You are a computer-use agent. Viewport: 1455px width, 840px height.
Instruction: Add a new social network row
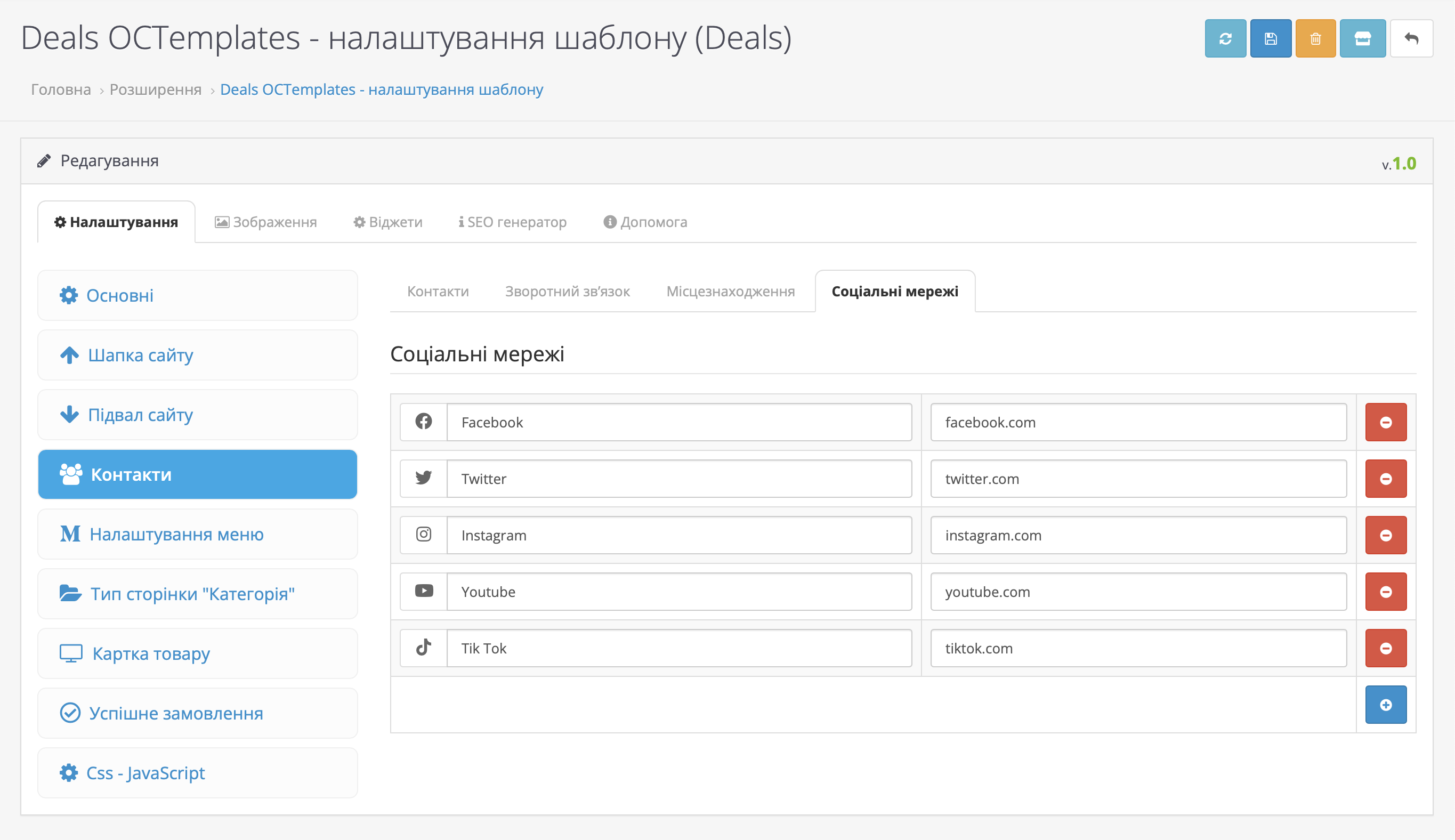1386,705
